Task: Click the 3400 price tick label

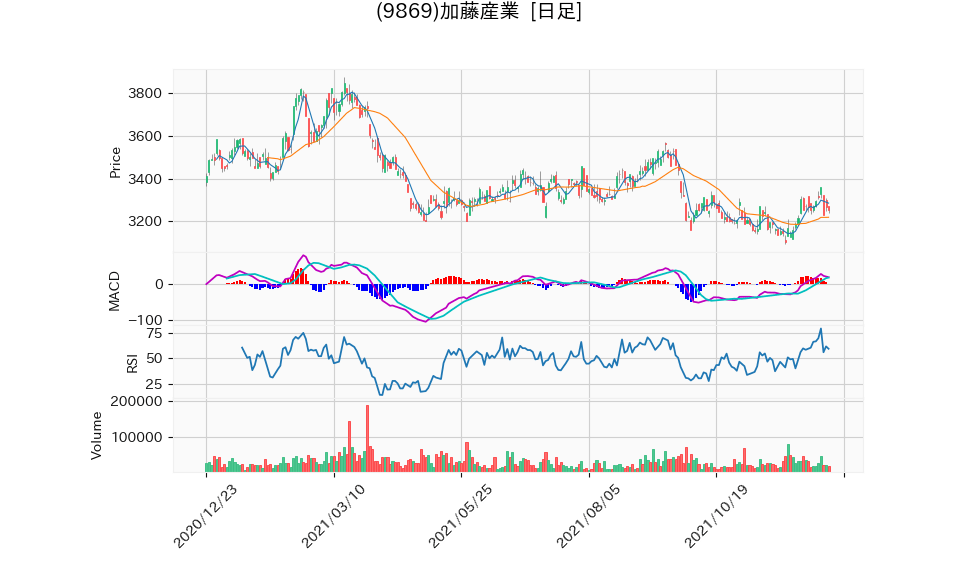Action: coord(145,179)
